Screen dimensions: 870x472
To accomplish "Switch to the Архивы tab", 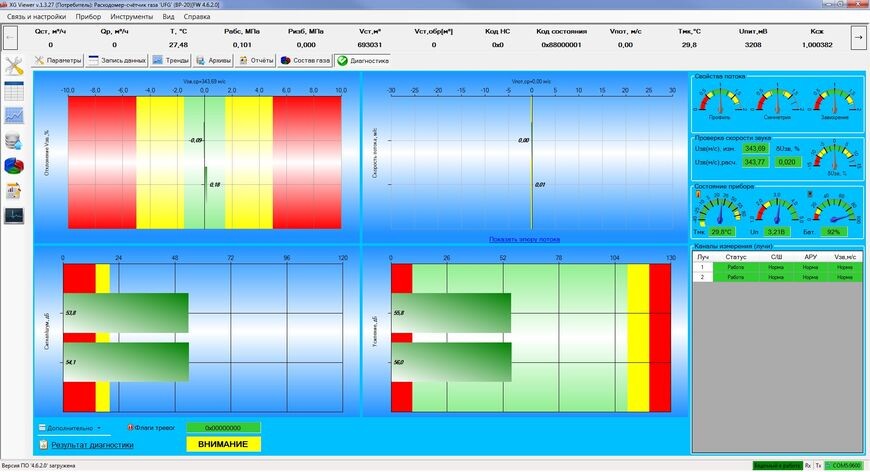I will (213, 60).
